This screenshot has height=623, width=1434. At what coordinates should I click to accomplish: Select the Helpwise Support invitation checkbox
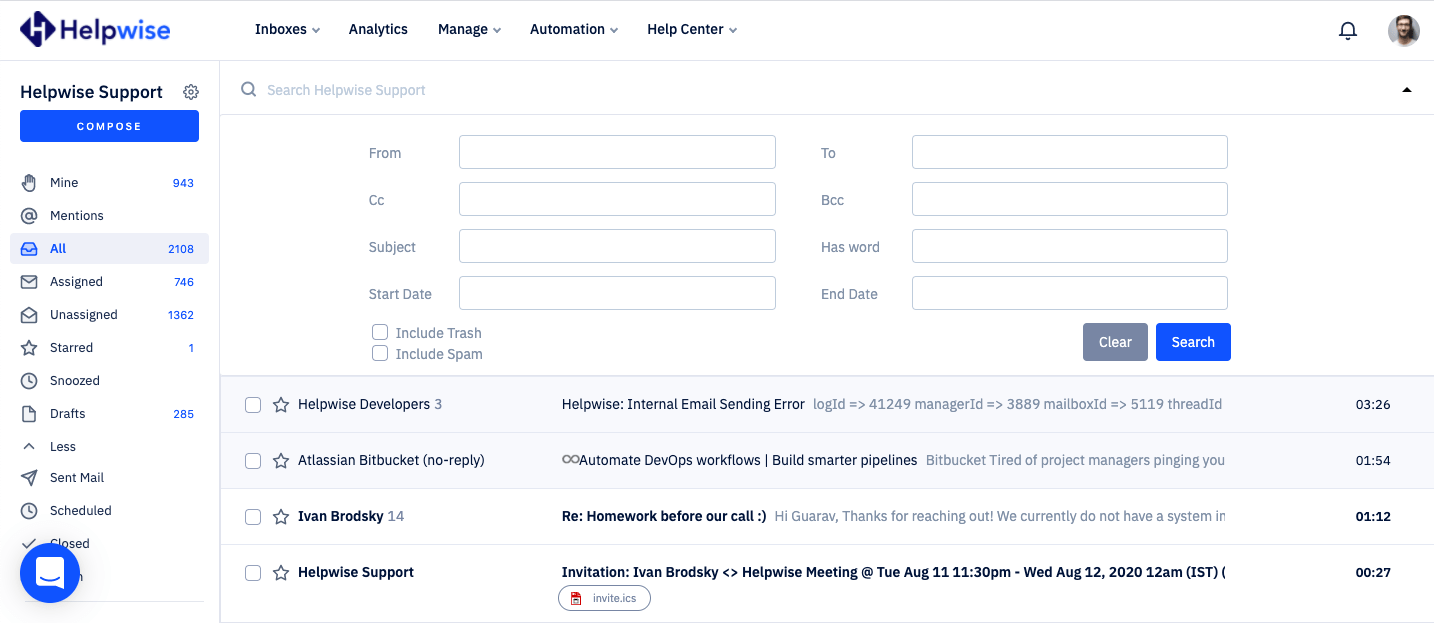coord(253,573)
